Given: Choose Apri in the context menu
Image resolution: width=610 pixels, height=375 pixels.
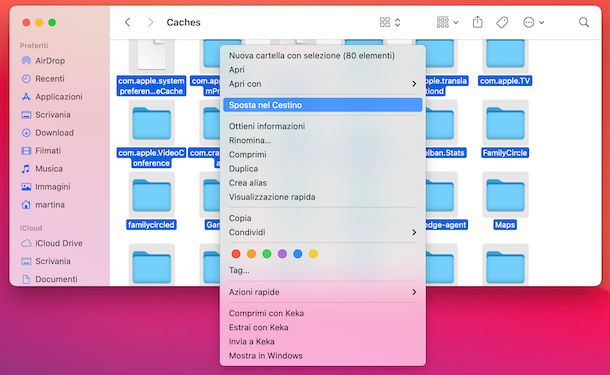Looking at the screenshot, I should tap(323, 70).
